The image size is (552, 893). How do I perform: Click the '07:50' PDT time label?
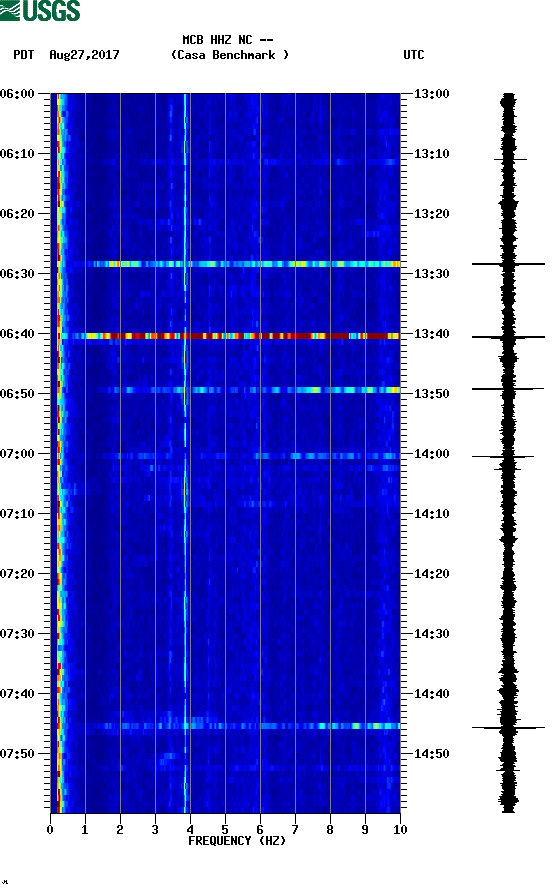(17, 753)
